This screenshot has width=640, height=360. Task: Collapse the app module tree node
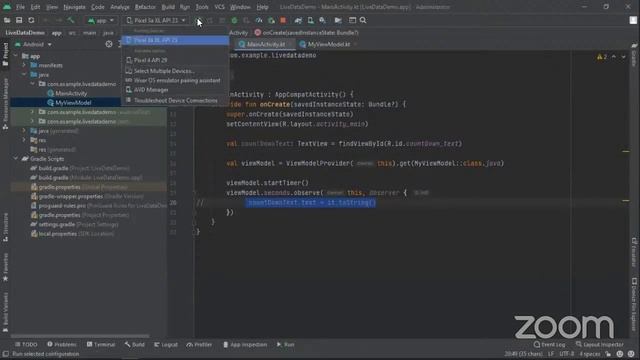coord(16,56)
